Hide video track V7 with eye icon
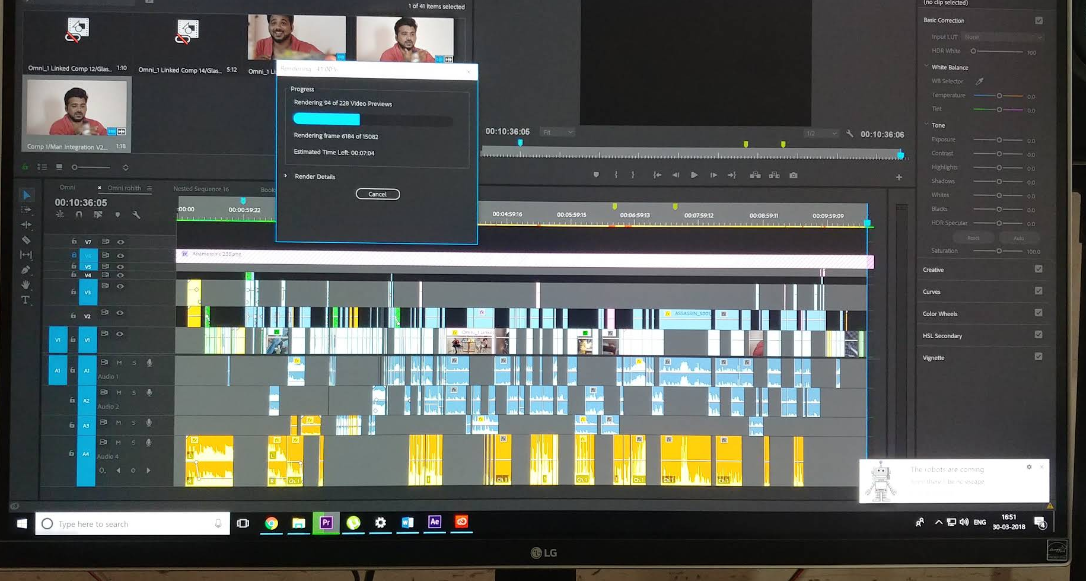 [121, 242]
